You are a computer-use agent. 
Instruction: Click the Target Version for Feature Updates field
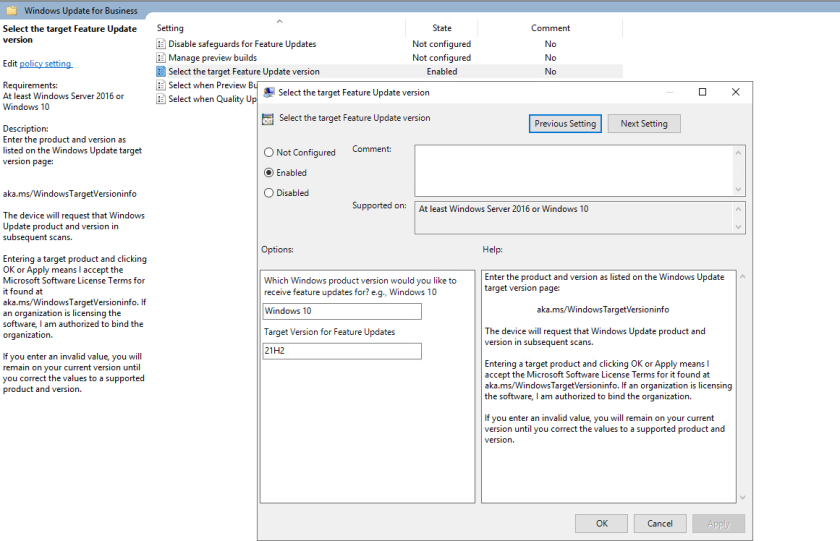[341, 351]
